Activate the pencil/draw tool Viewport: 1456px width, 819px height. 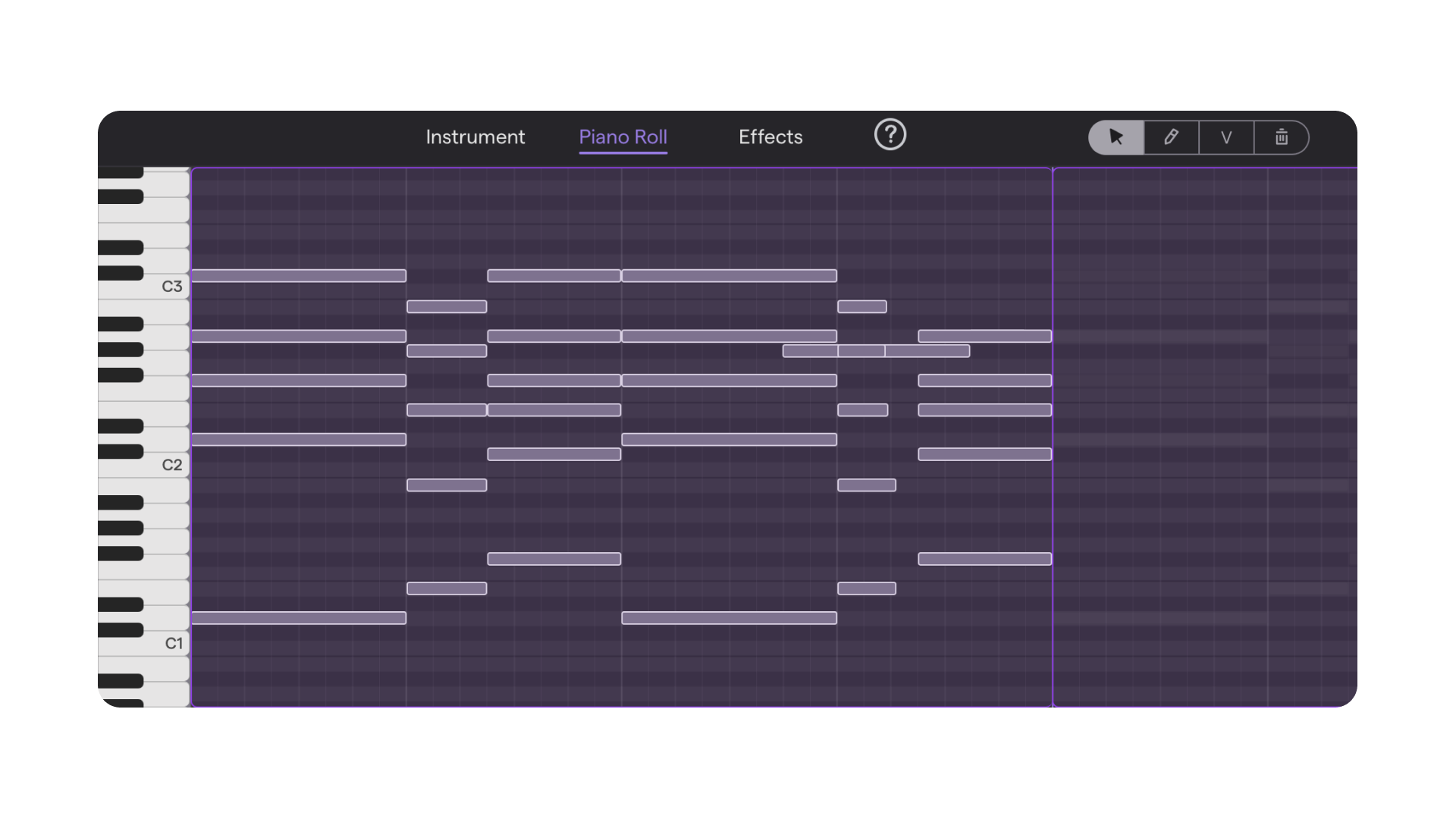click(x=1171, y=136)
